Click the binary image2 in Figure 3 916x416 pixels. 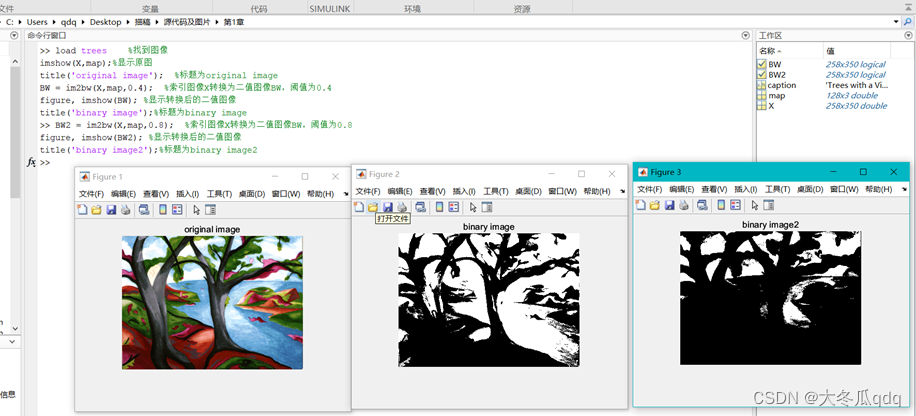[x=771, y=298]
